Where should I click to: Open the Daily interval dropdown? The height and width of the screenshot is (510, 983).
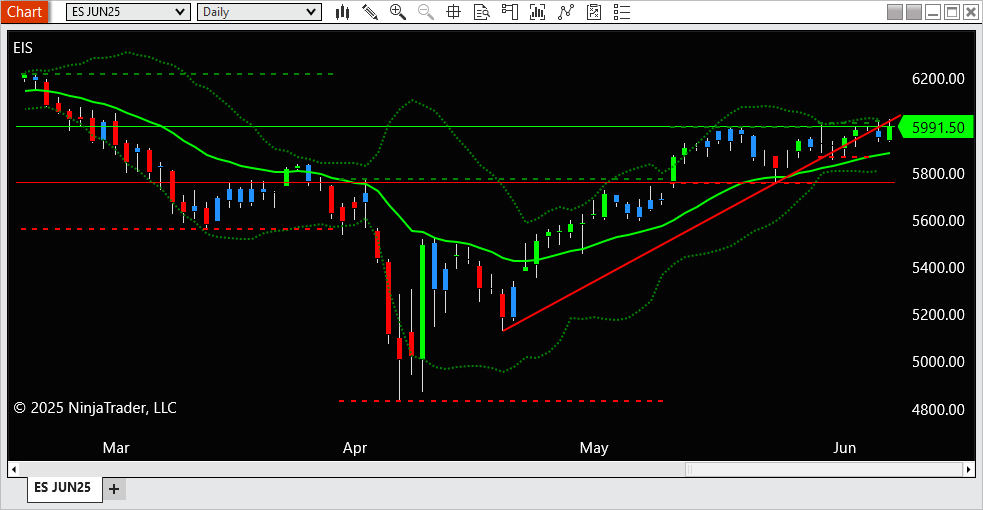(x=259, y=12)
